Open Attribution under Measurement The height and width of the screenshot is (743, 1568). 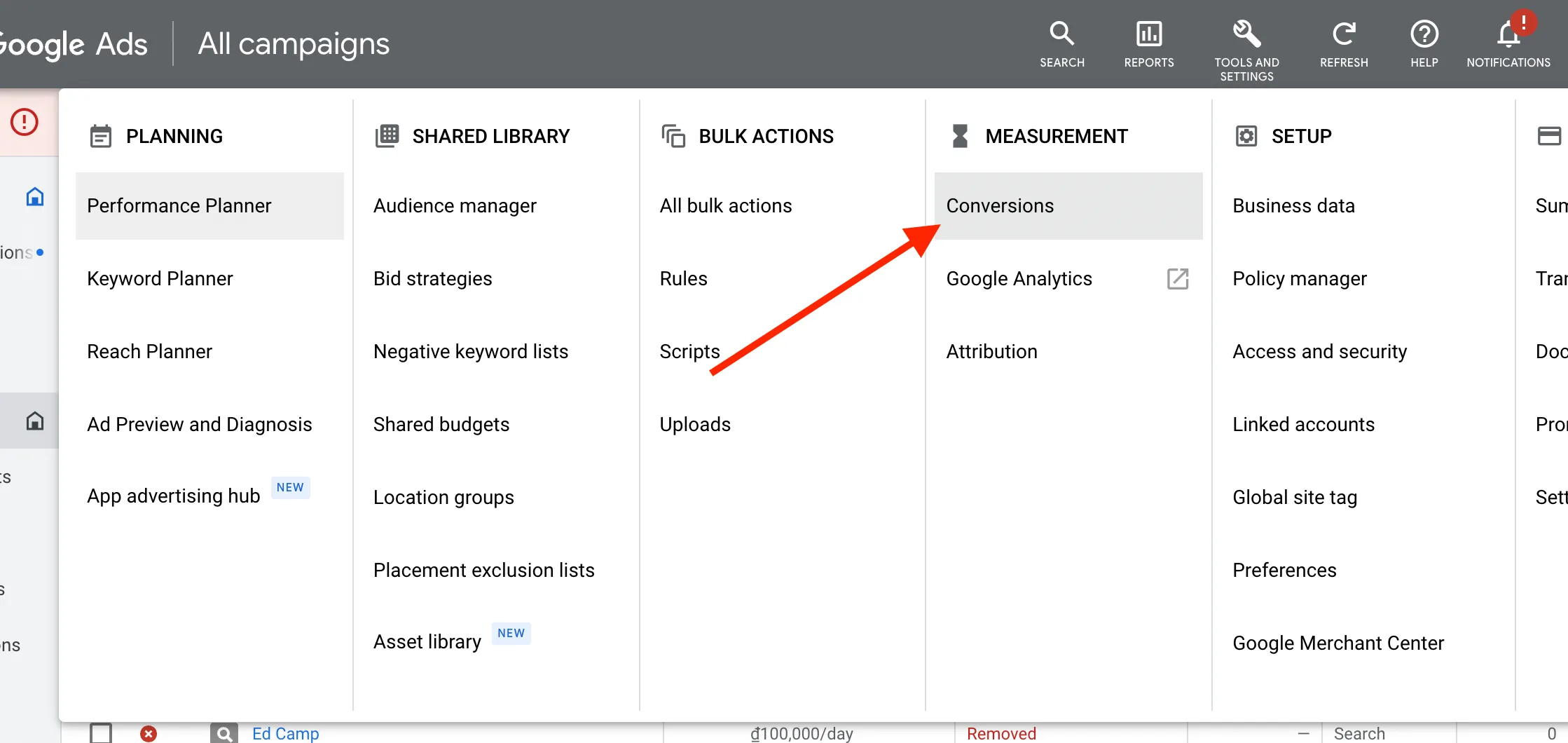(x=992, y=352)
